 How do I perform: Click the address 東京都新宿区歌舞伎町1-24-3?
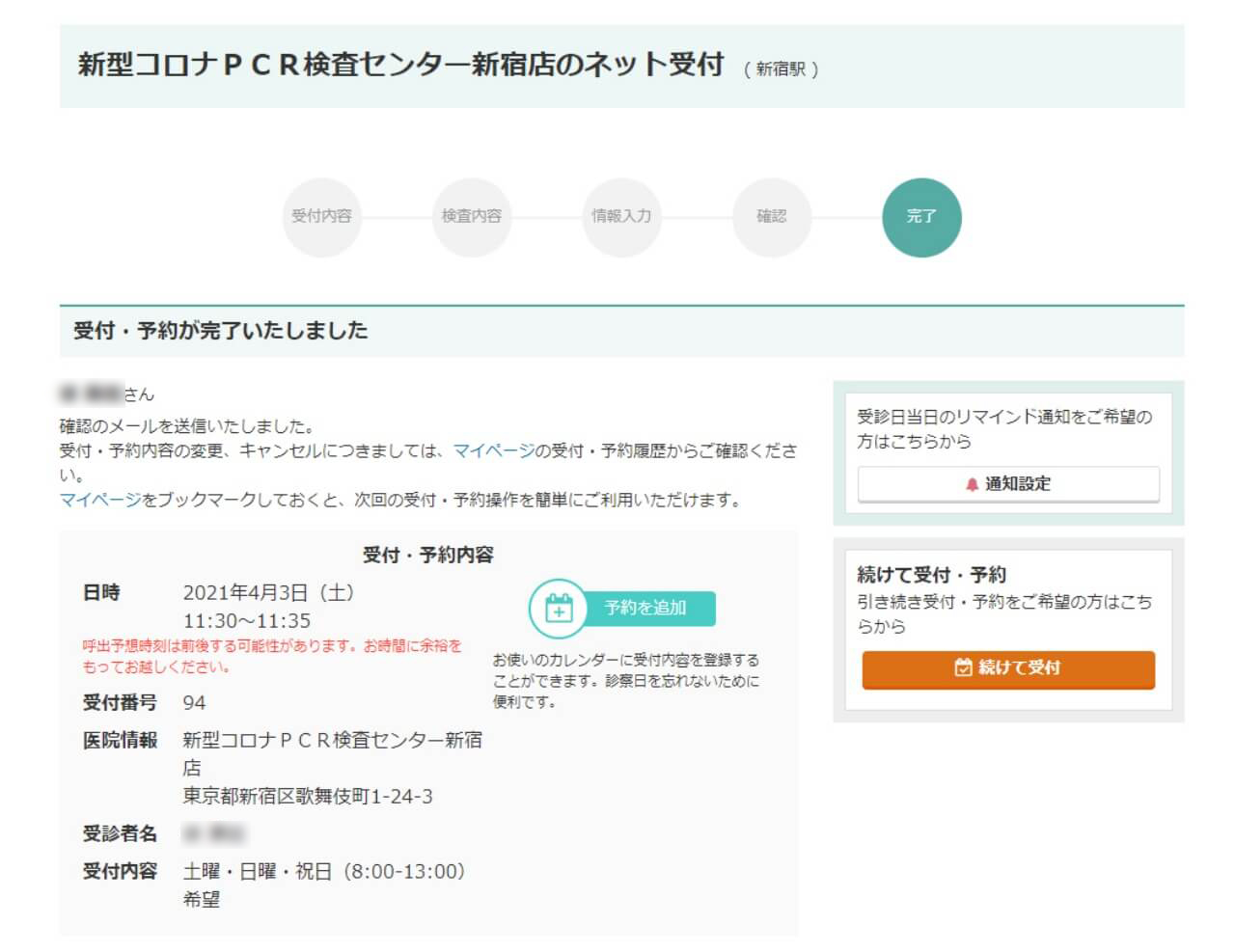(308, 796)
